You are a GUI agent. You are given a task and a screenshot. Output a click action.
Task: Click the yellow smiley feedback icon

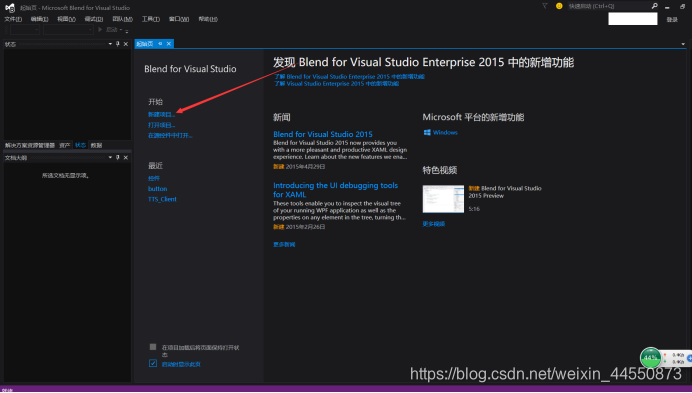point(559,6)
